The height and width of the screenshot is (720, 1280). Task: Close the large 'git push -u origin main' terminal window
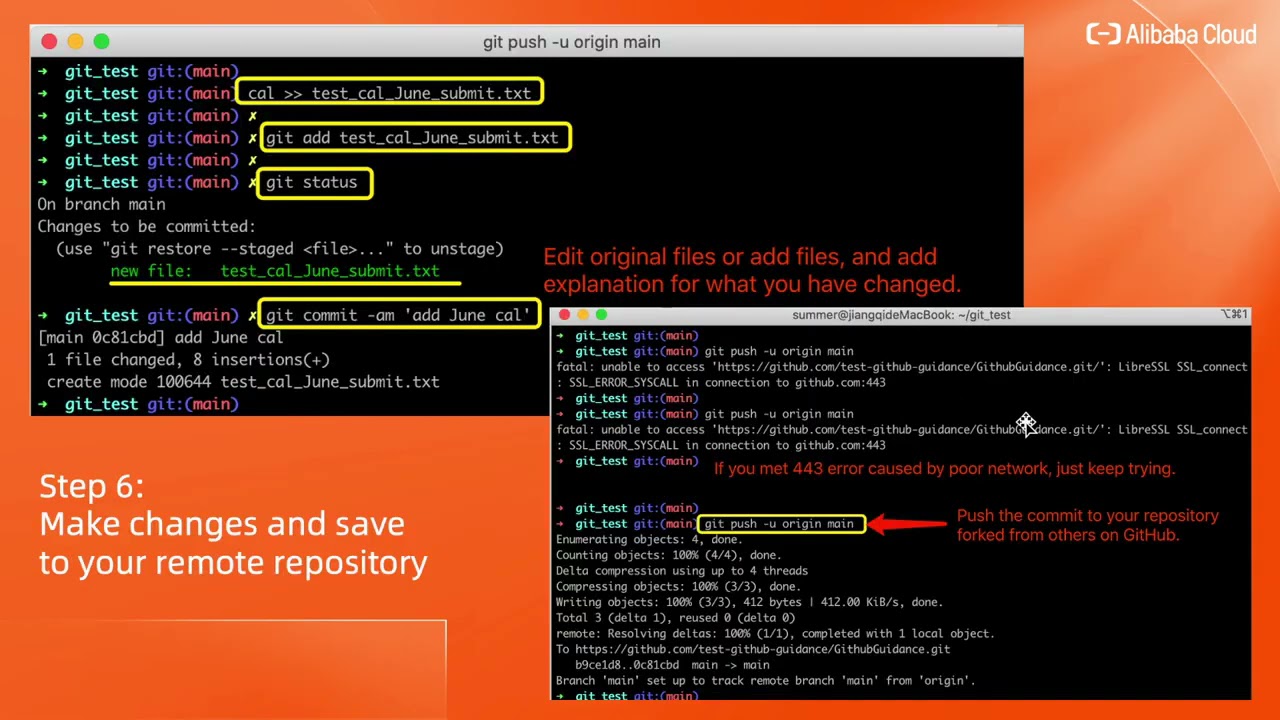tap(49, 42)
